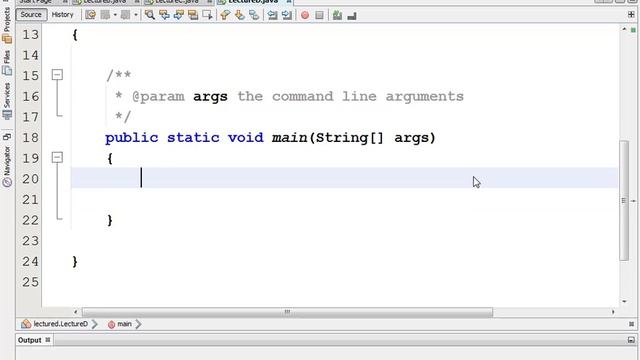Click the vertical scrollbar thumb

pyautogui.click(x=624, y=200)
